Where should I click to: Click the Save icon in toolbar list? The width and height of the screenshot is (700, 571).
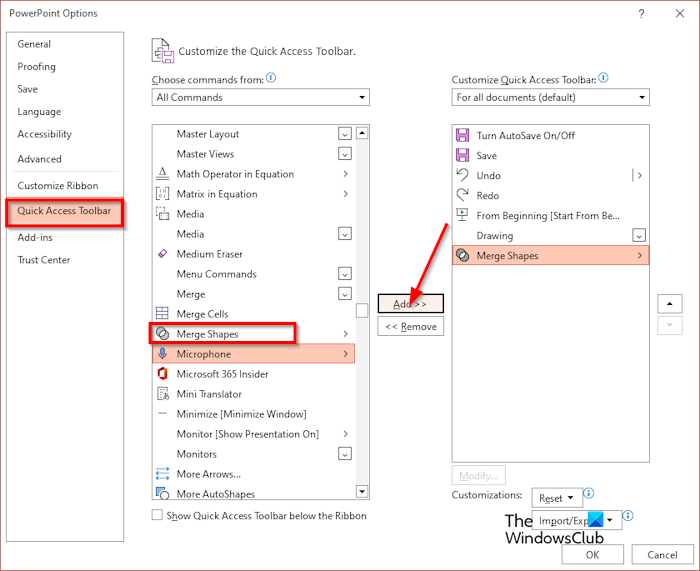[x=462, y=155]
